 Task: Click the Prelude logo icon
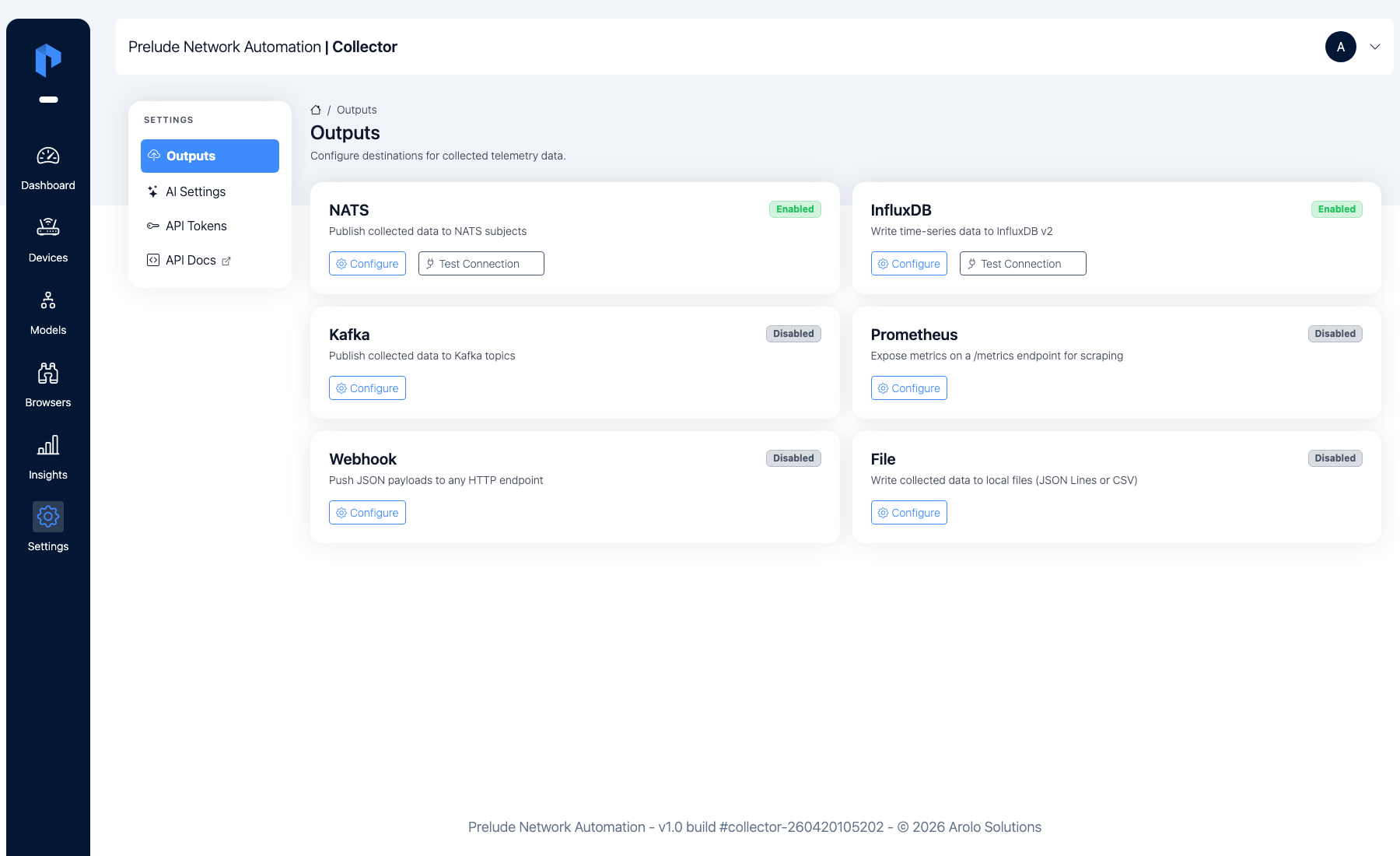coord(48,60)
